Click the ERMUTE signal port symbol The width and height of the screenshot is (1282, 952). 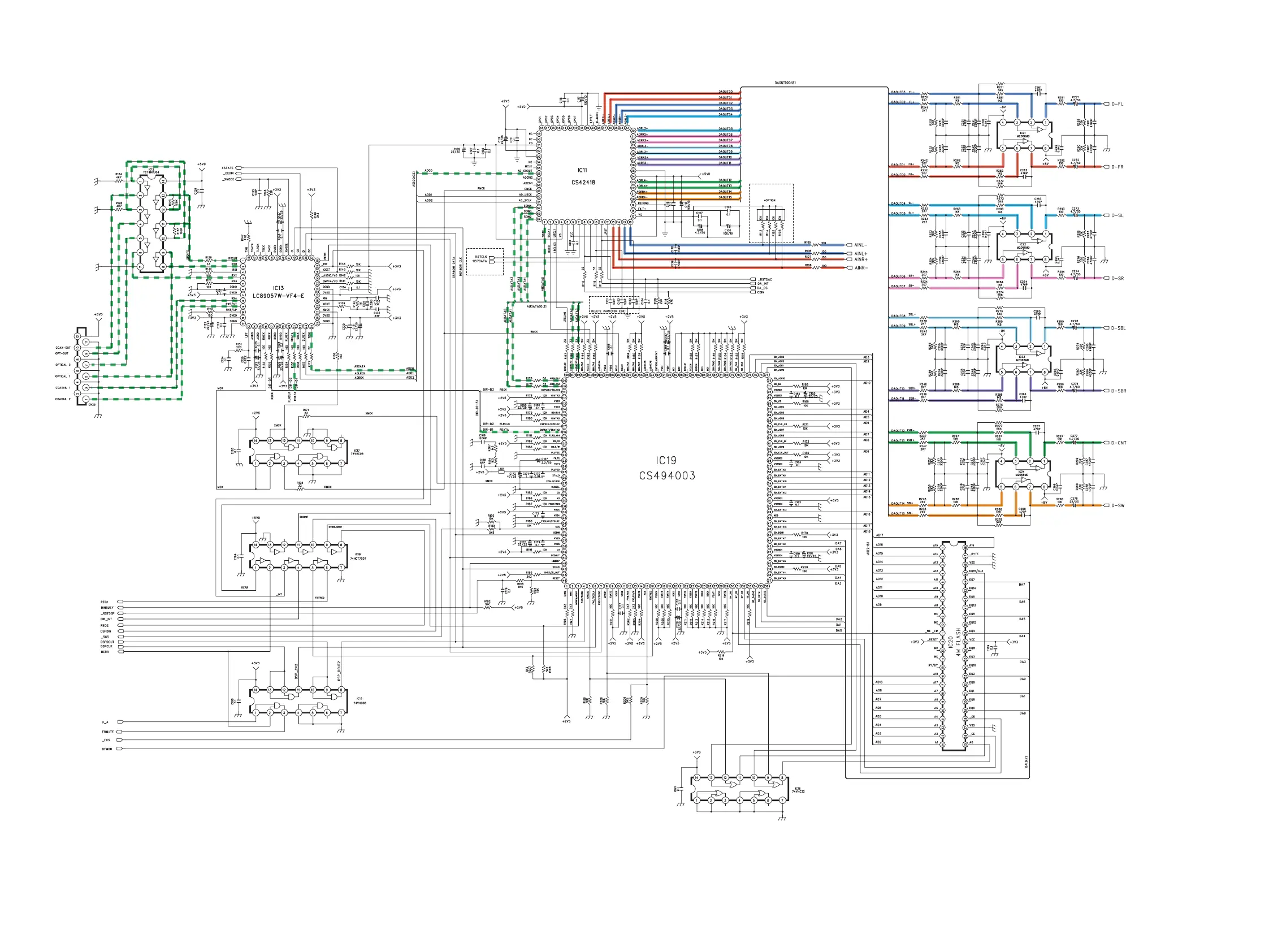click(120, 732)
